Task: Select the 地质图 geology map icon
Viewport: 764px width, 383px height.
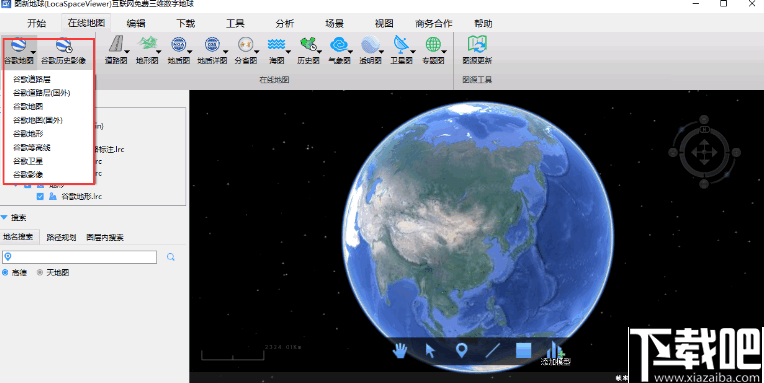Action: click(178, 44)
